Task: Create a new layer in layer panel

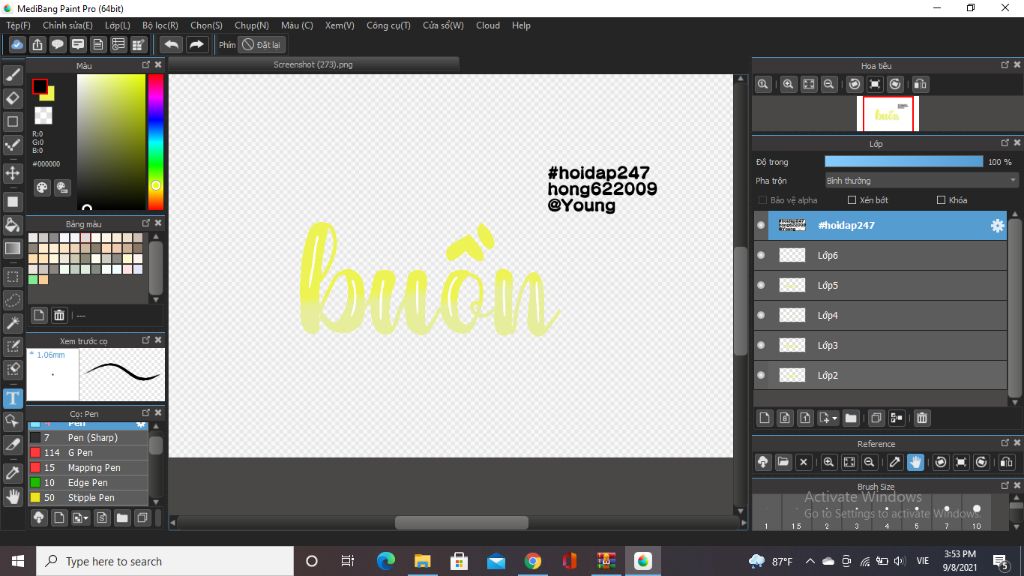Action: (765, 418)
